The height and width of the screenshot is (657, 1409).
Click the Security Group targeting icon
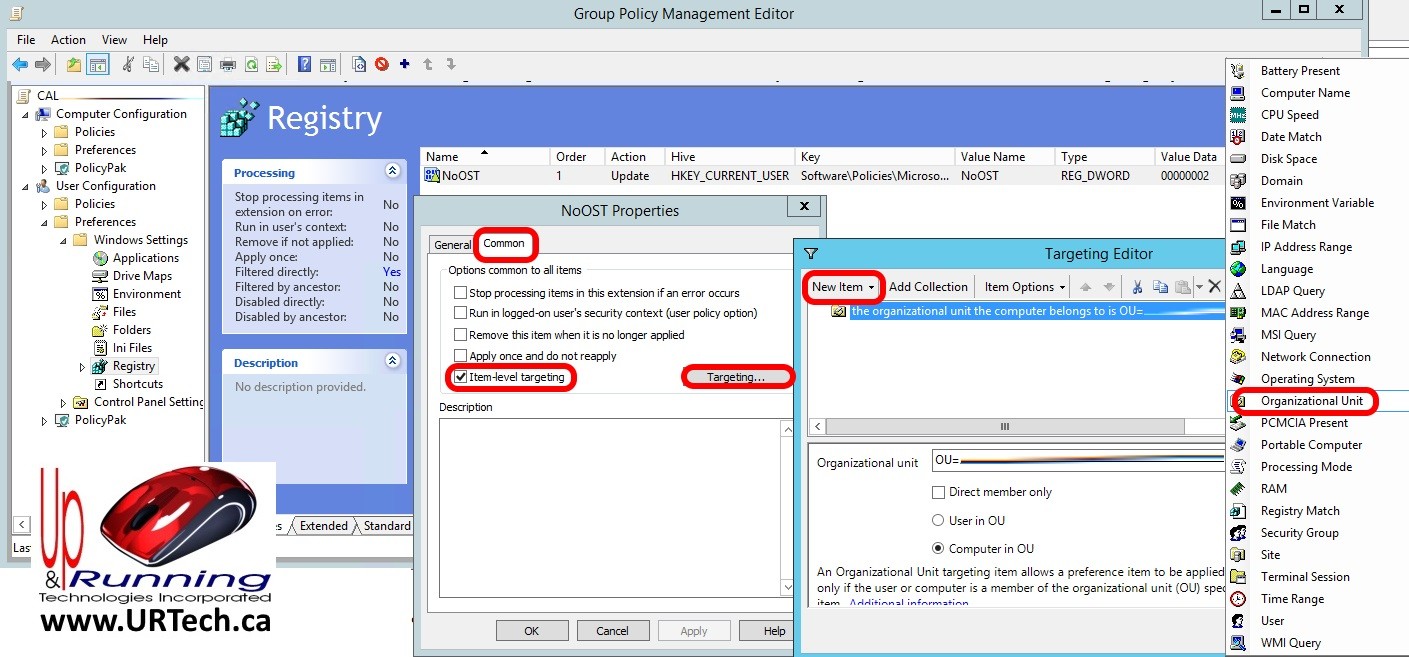point(1238,533)
